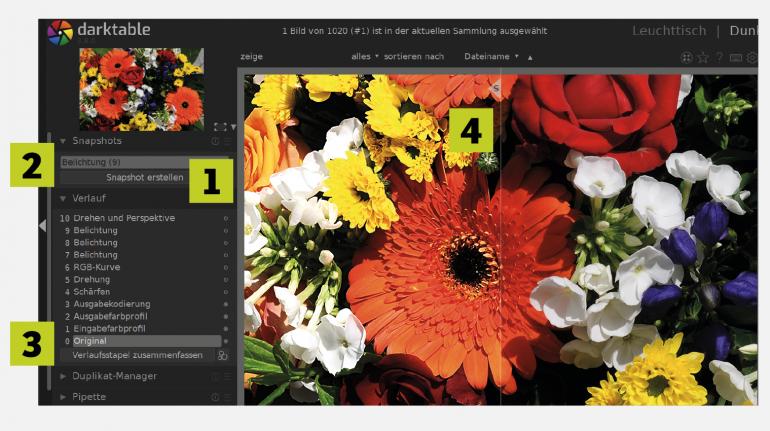Open the alles filter dropdown
The width and height of the screenshot is (770, 431).
(x=365, y=56)
